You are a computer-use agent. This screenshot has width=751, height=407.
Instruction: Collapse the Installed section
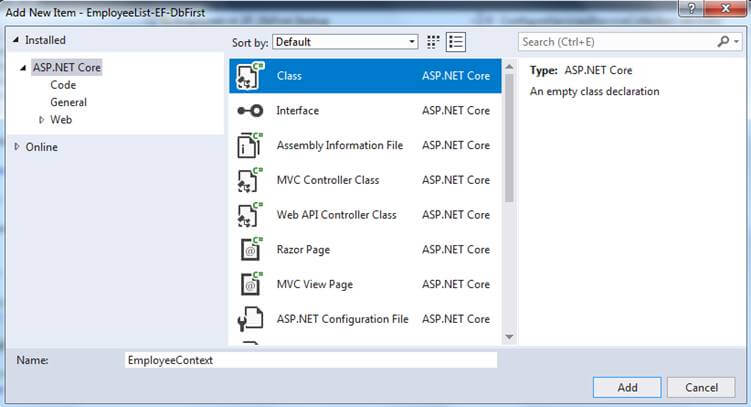[16, 40]
